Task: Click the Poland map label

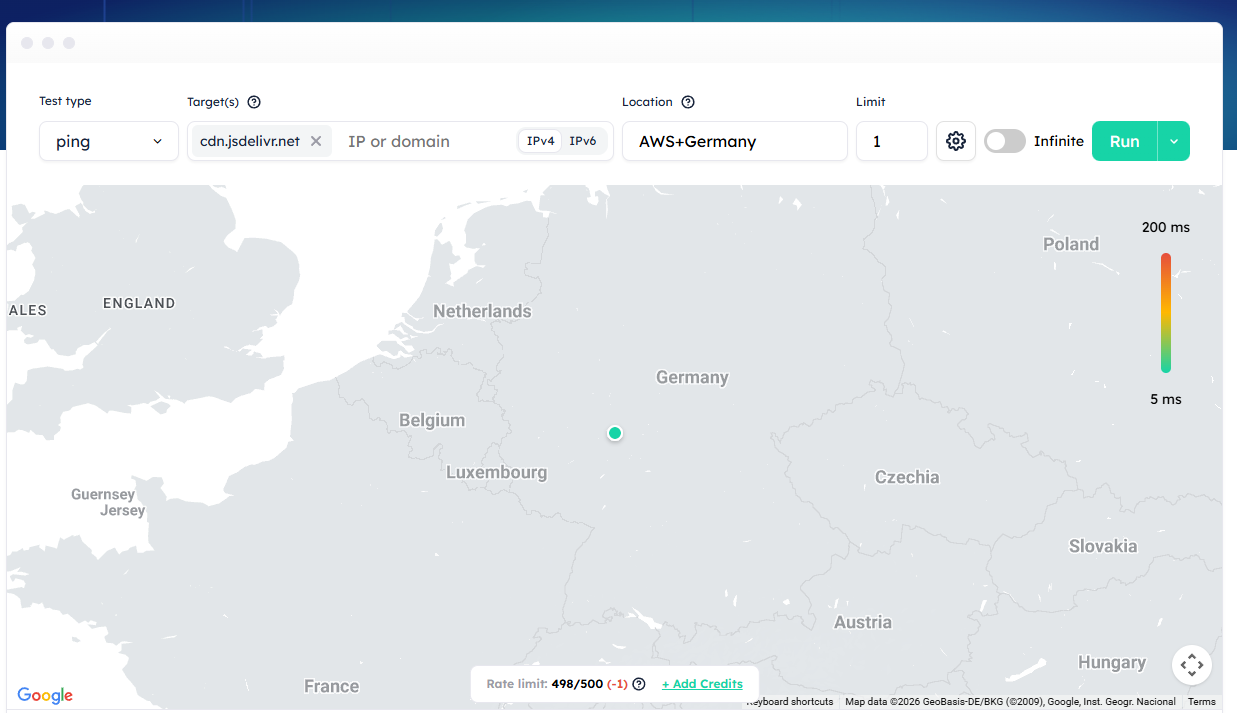Action: coord(1071,244)
